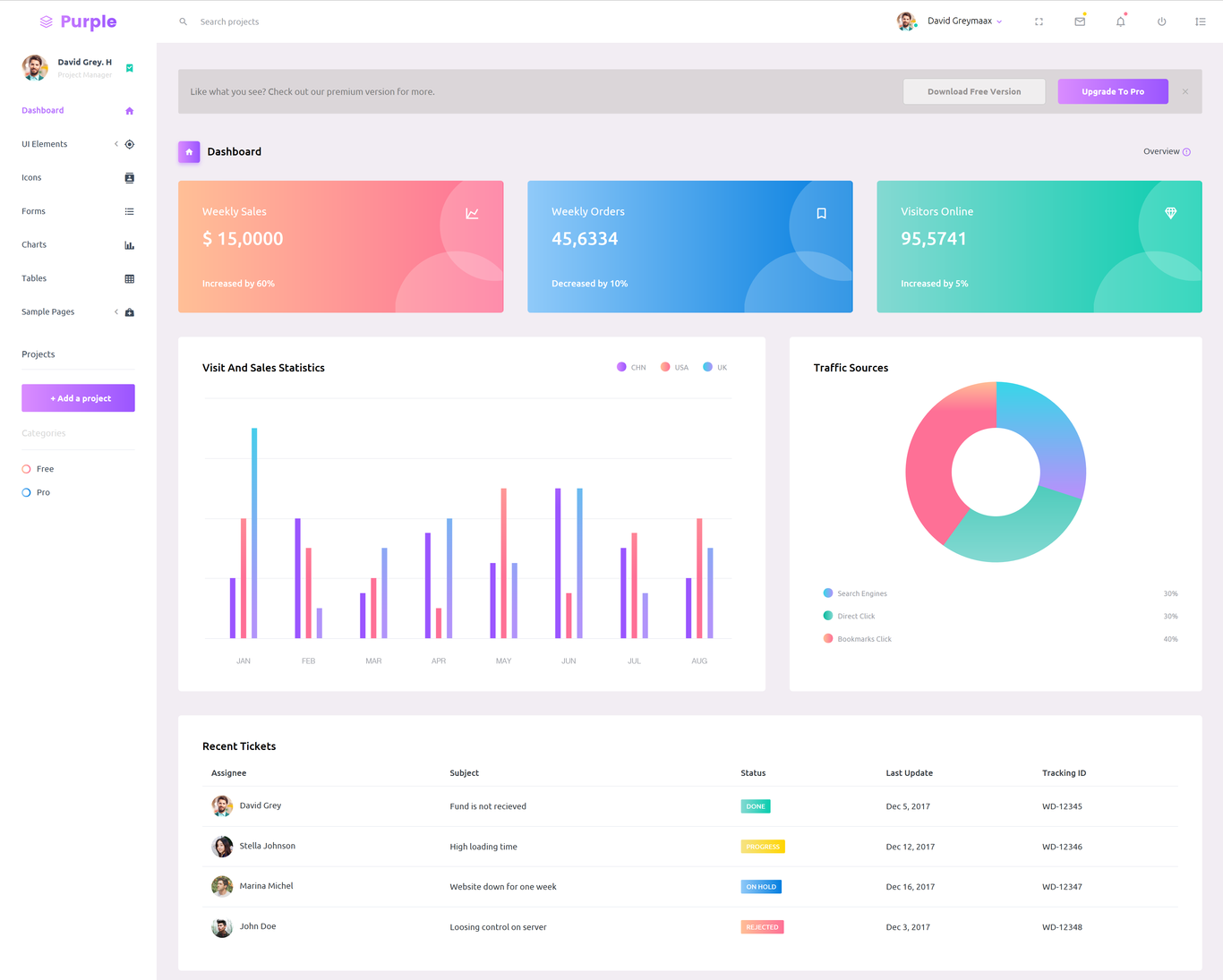Image resolution: width=1223 pixels, height=980 pixels.
Task: Click the diamond icon on Visitors Online card
Action: (1170, 213)
